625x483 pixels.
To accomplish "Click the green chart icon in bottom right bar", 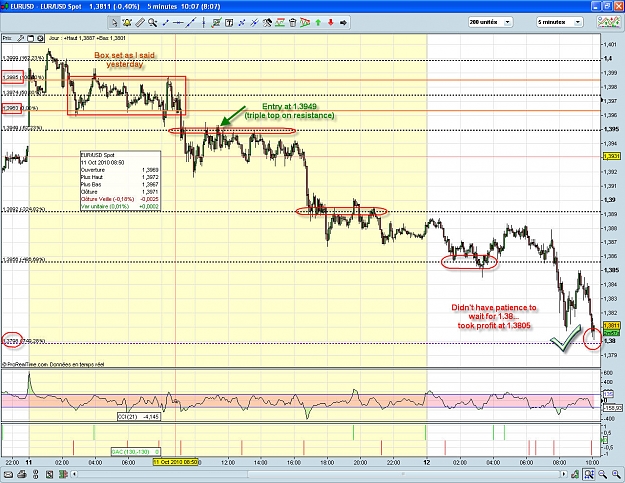I will click(575, 474).
